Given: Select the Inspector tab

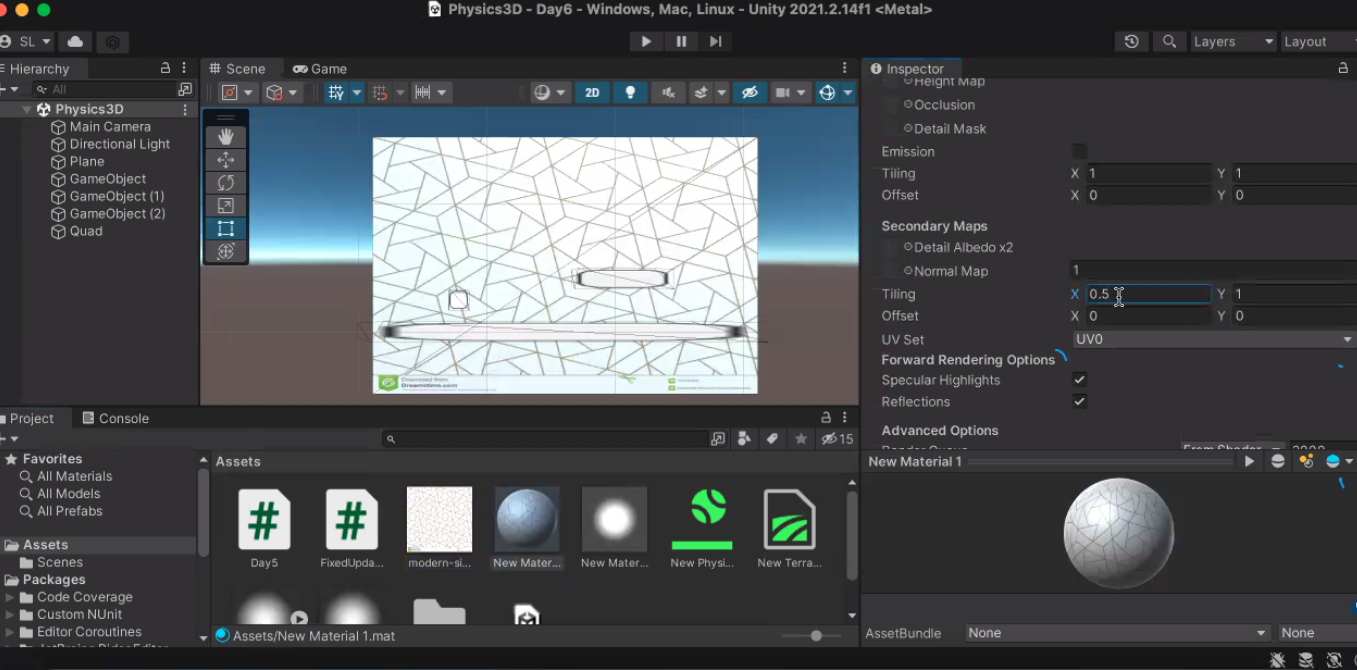Looking at the screenshot, I should [906, 68].
